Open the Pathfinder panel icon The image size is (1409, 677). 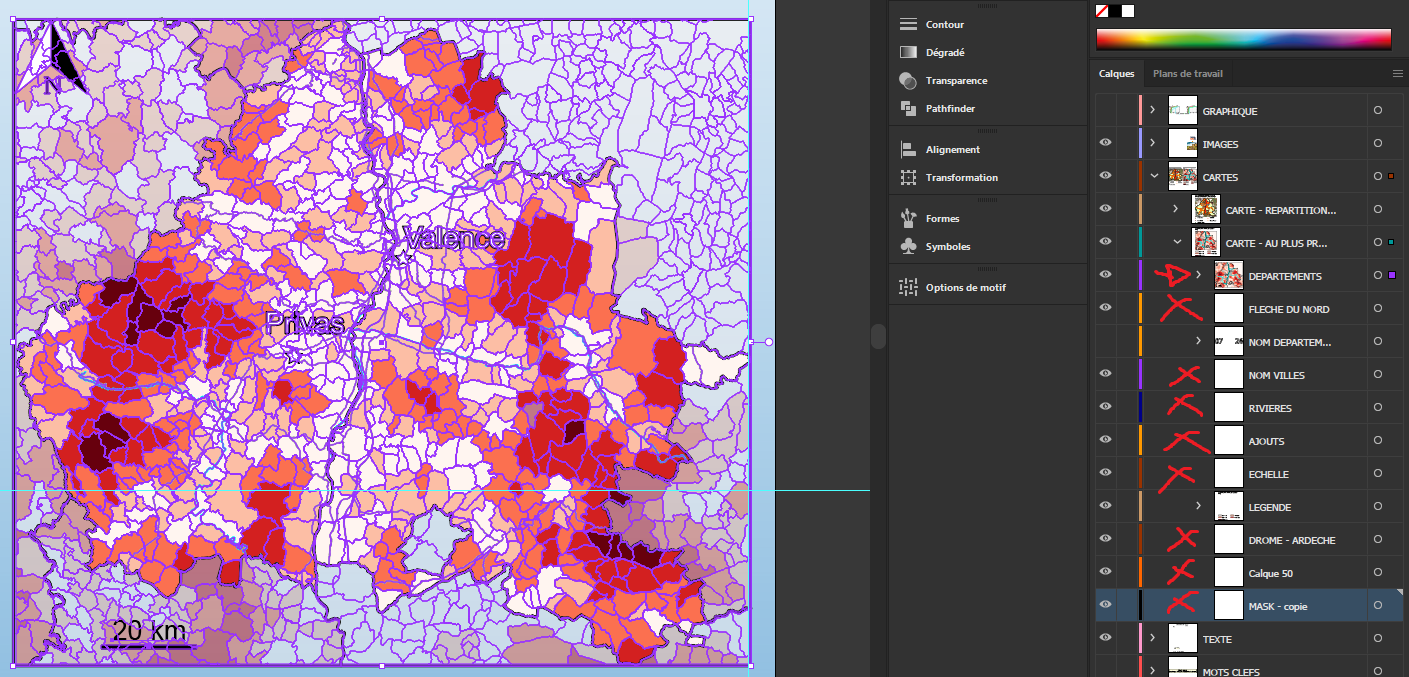click(x=908, y=108)
